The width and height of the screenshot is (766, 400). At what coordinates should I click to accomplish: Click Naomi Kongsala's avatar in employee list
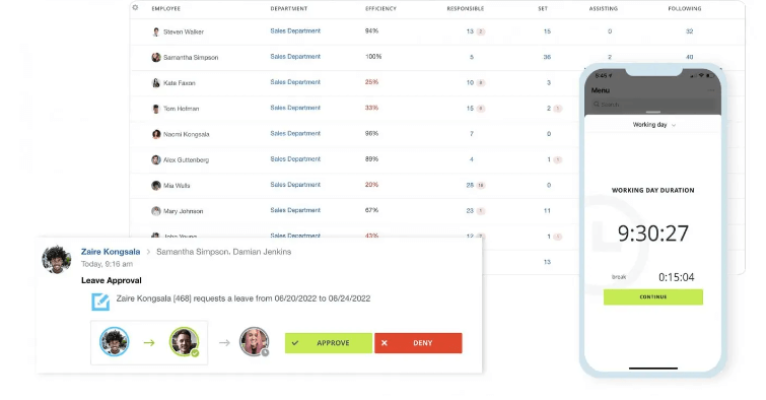(156, 134)
